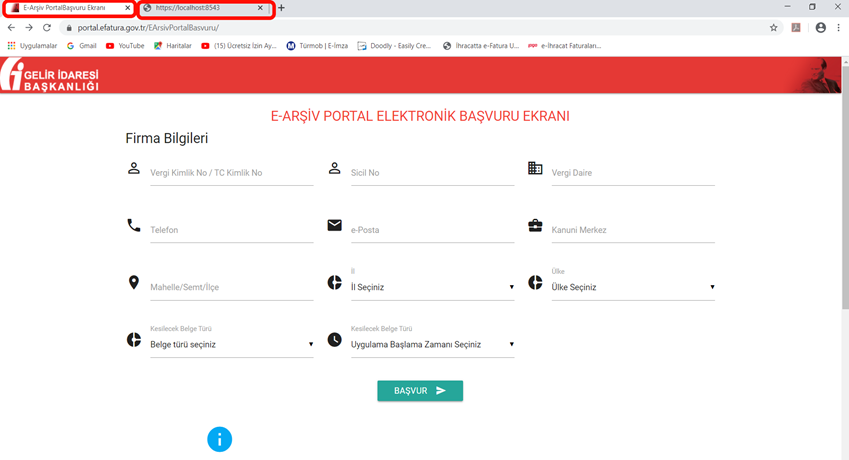Bookmark this page with star icon

click(773, 28)
